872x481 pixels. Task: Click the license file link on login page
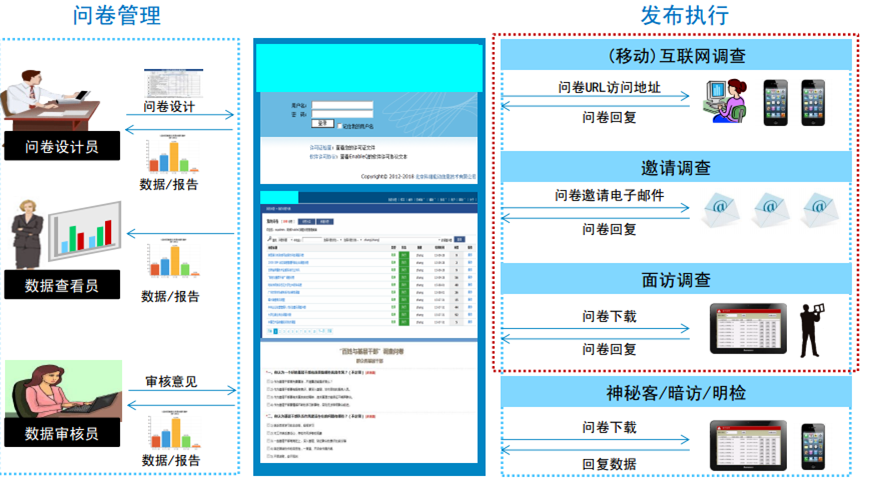point(320,148)
